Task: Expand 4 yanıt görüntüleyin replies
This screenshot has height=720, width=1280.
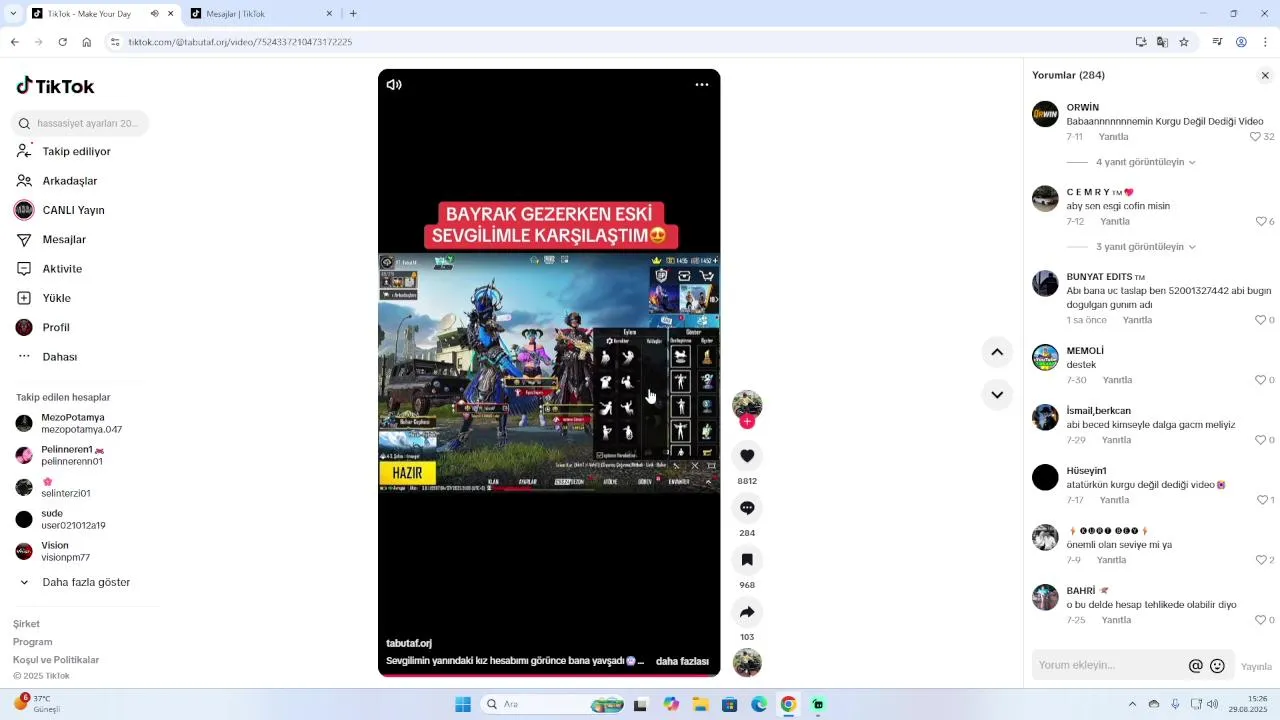Action: coord(1145,162)
